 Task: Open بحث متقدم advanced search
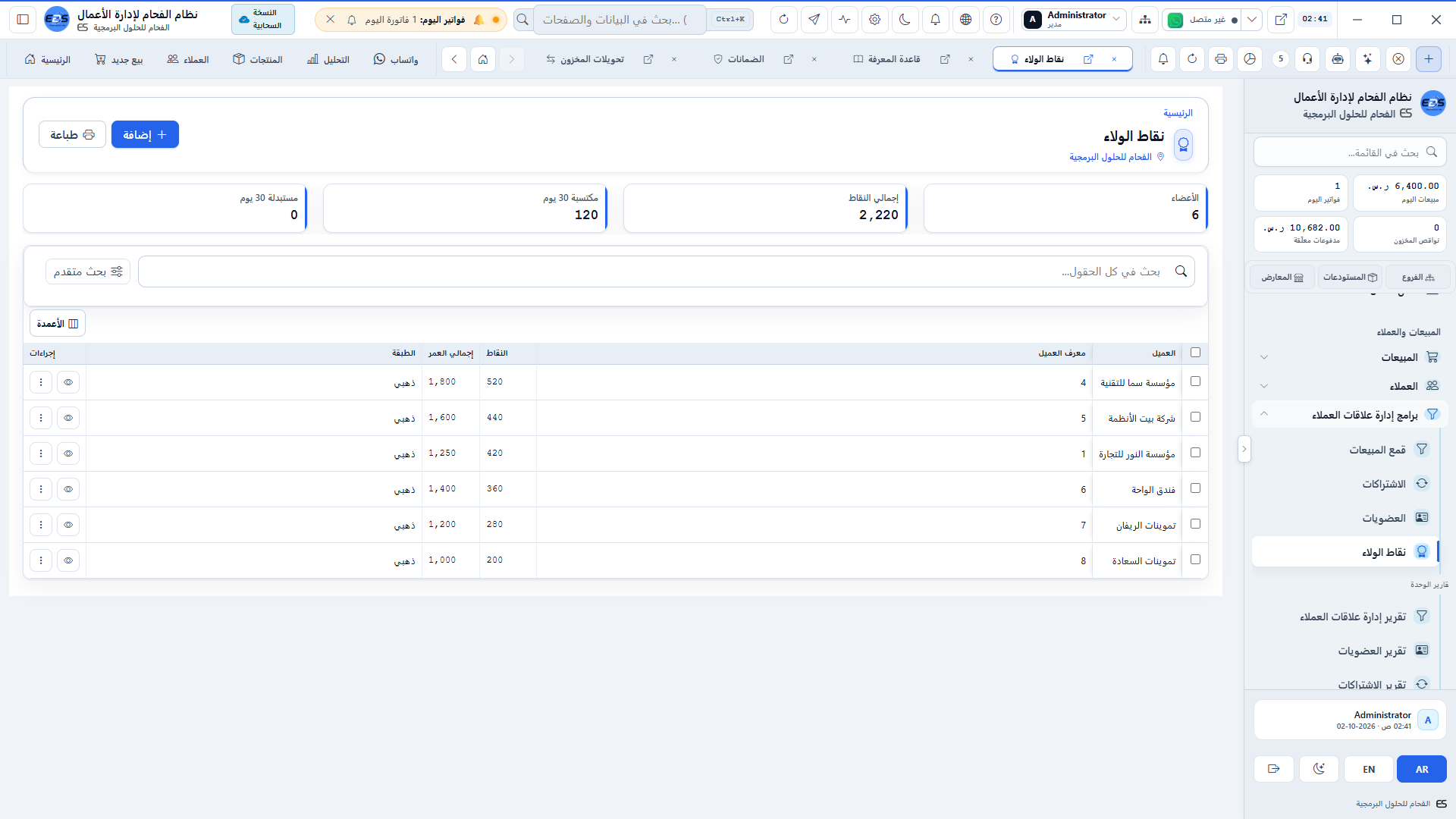88,271
